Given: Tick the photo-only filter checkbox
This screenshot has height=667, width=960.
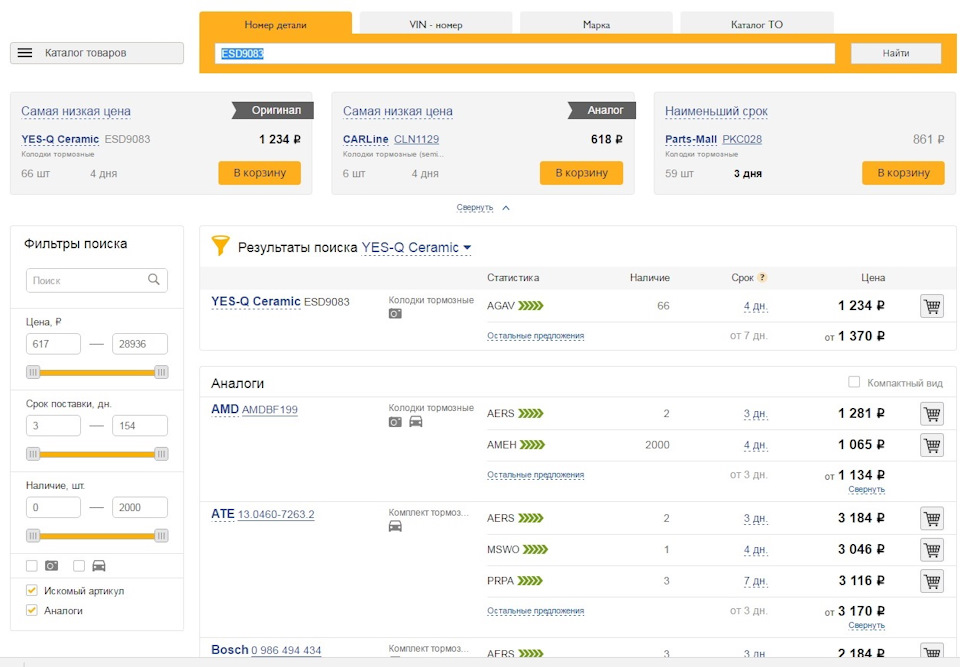Looking at the screenshot, I should tap(32, 566).
